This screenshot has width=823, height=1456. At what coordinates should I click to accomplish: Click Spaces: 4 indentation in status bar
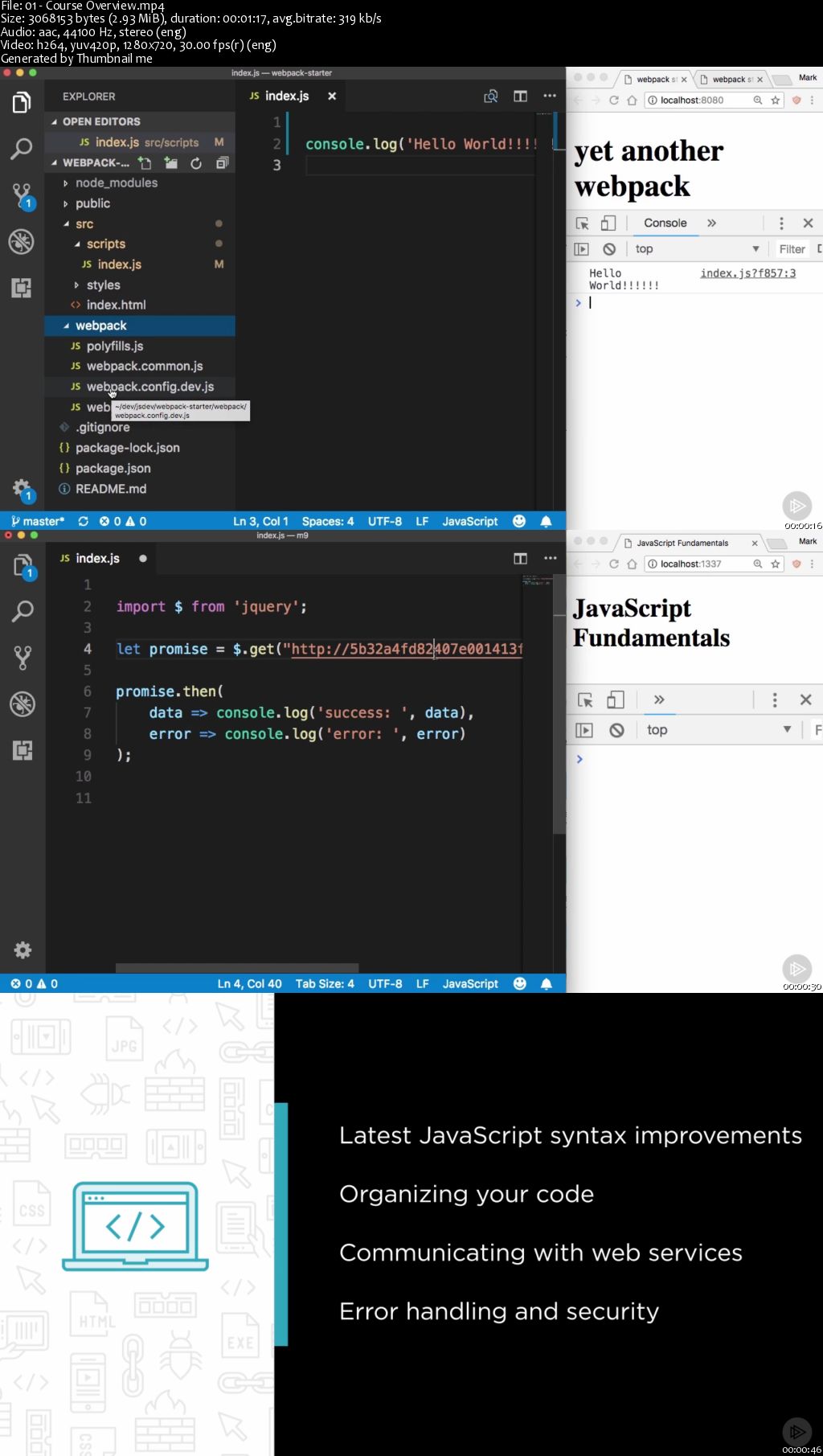pos(328,521)
